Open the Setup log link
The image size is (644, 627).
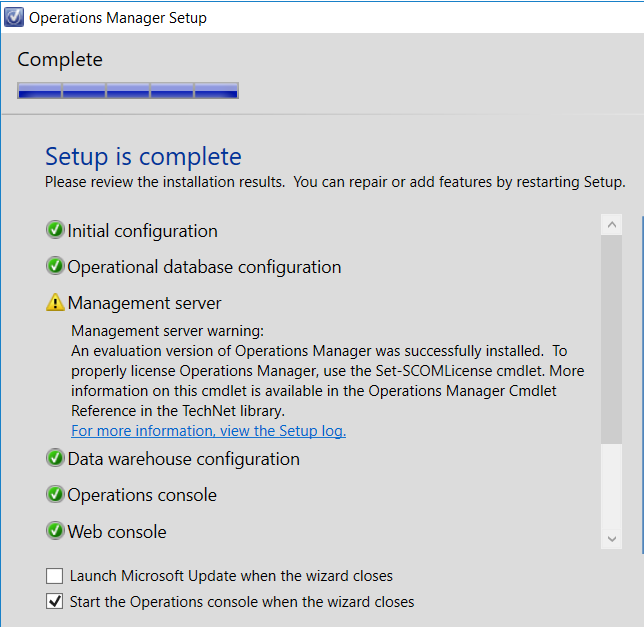[209, 431]
